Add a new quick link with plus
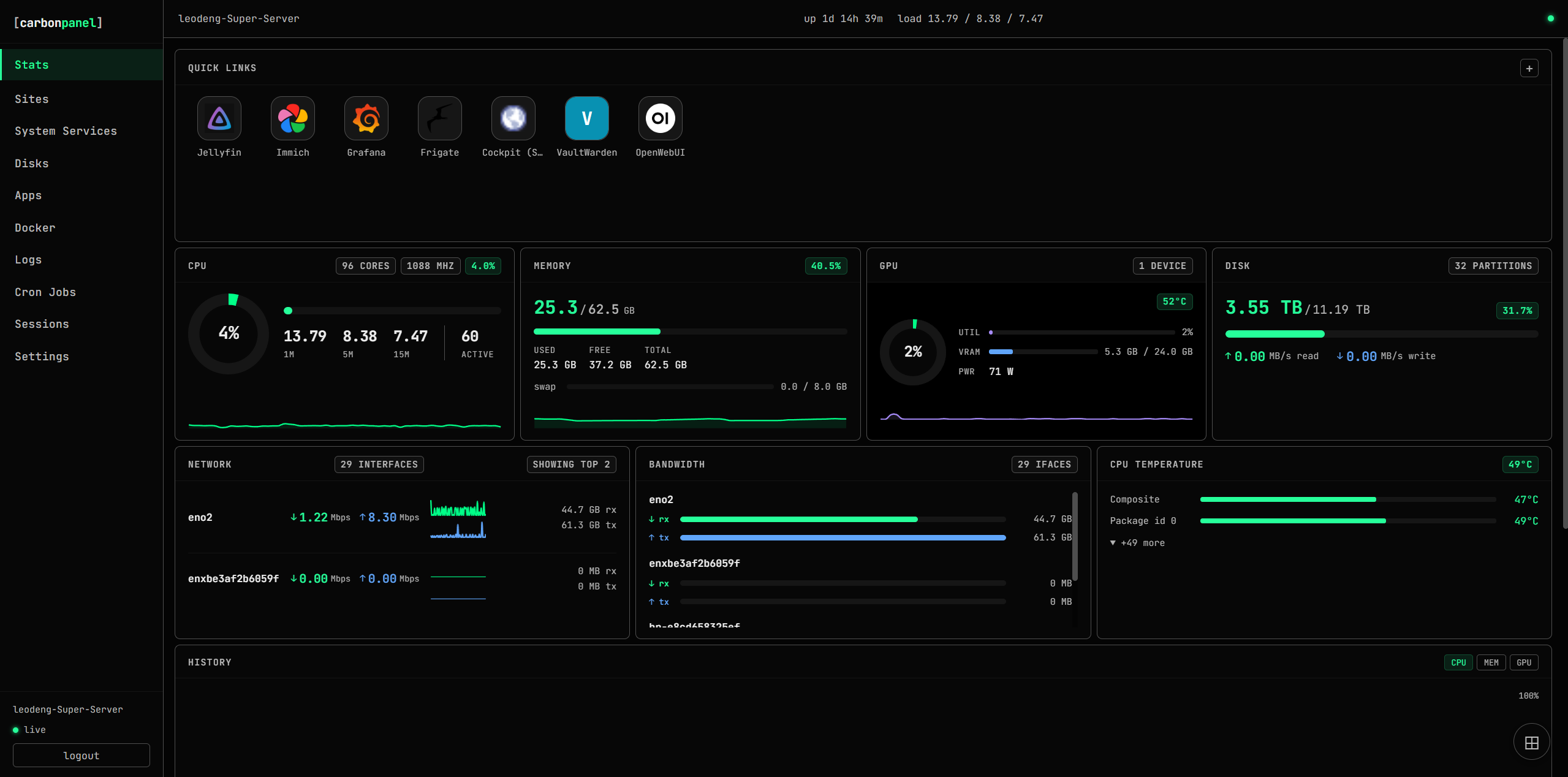 point(1529,68)
